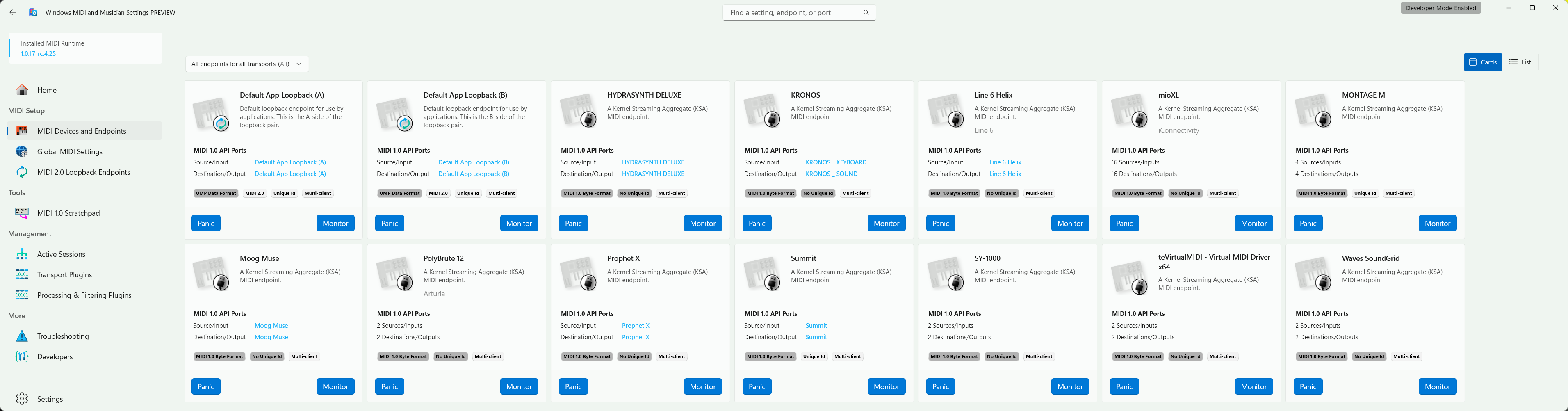Screen dimensions: 1568x411
Task: Switch to List view
Action: coord(1520,62)
